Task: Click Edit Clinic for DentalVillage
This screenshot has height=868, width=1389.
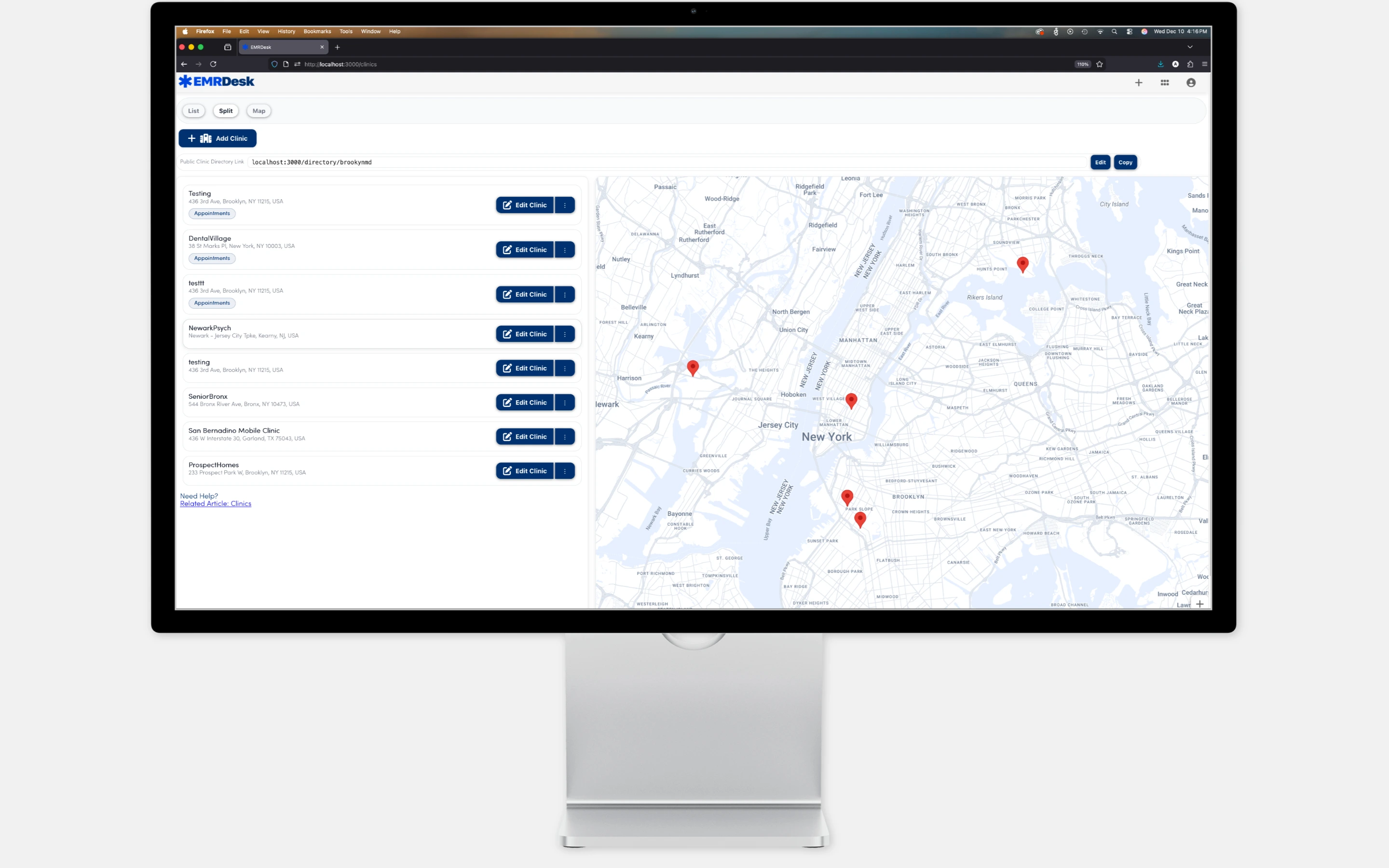Action: coord(525,250)
